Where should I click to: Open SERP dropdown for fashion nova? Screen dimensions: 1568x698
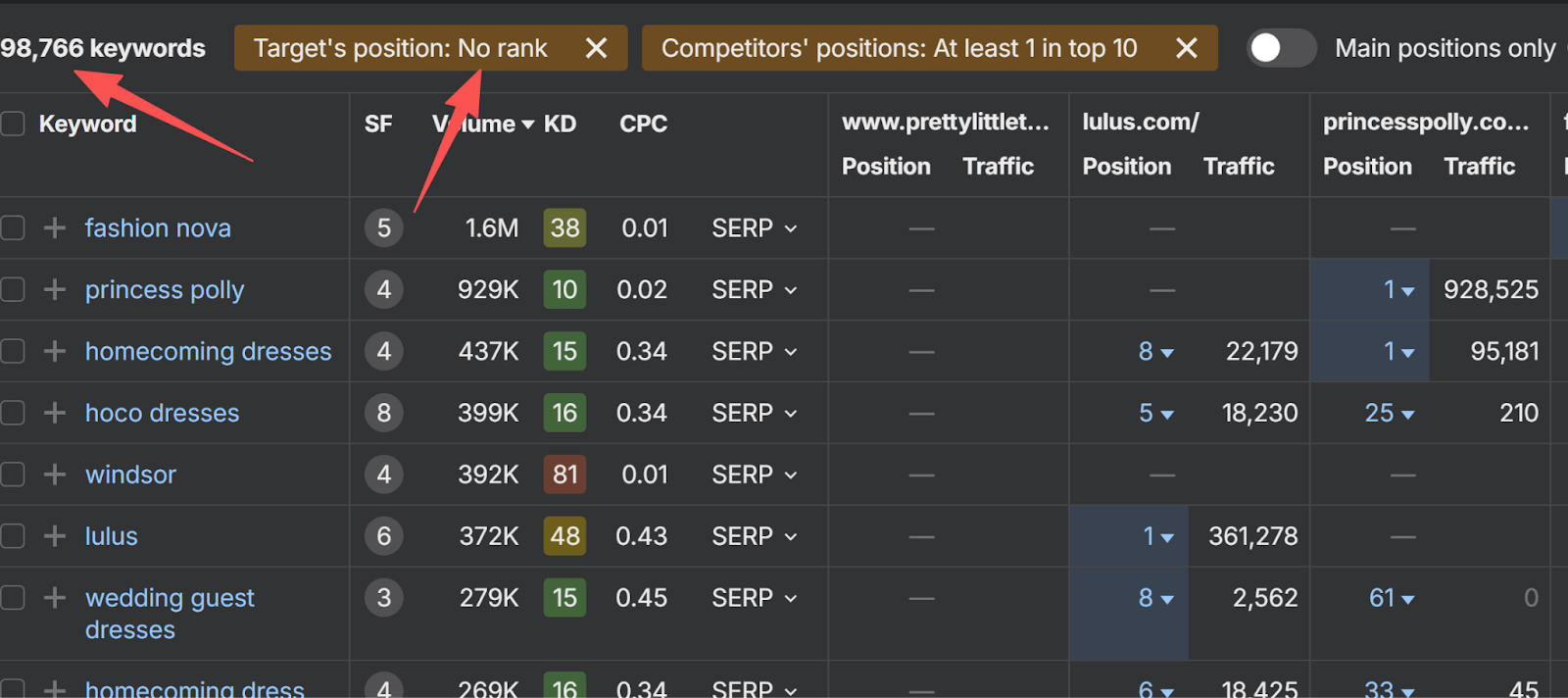coord(754,228)
